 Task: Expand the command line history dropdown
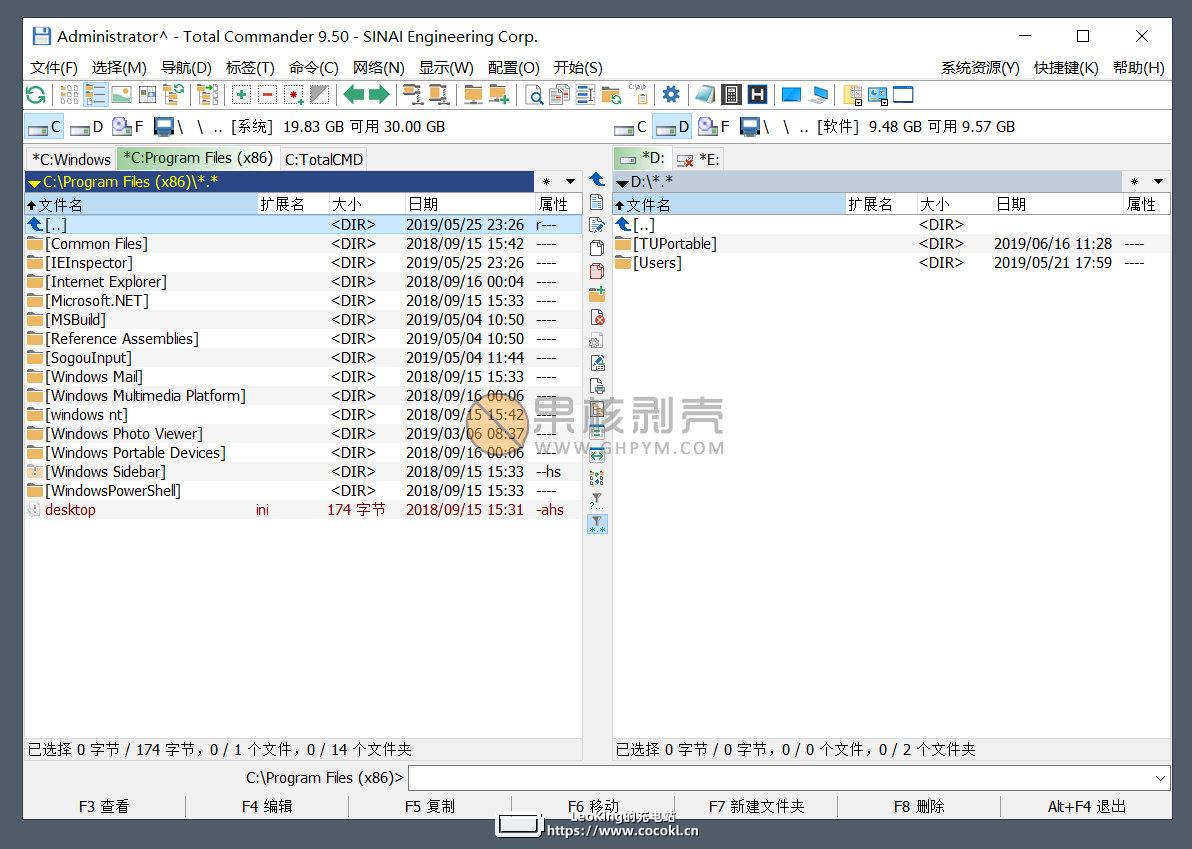1160,778
